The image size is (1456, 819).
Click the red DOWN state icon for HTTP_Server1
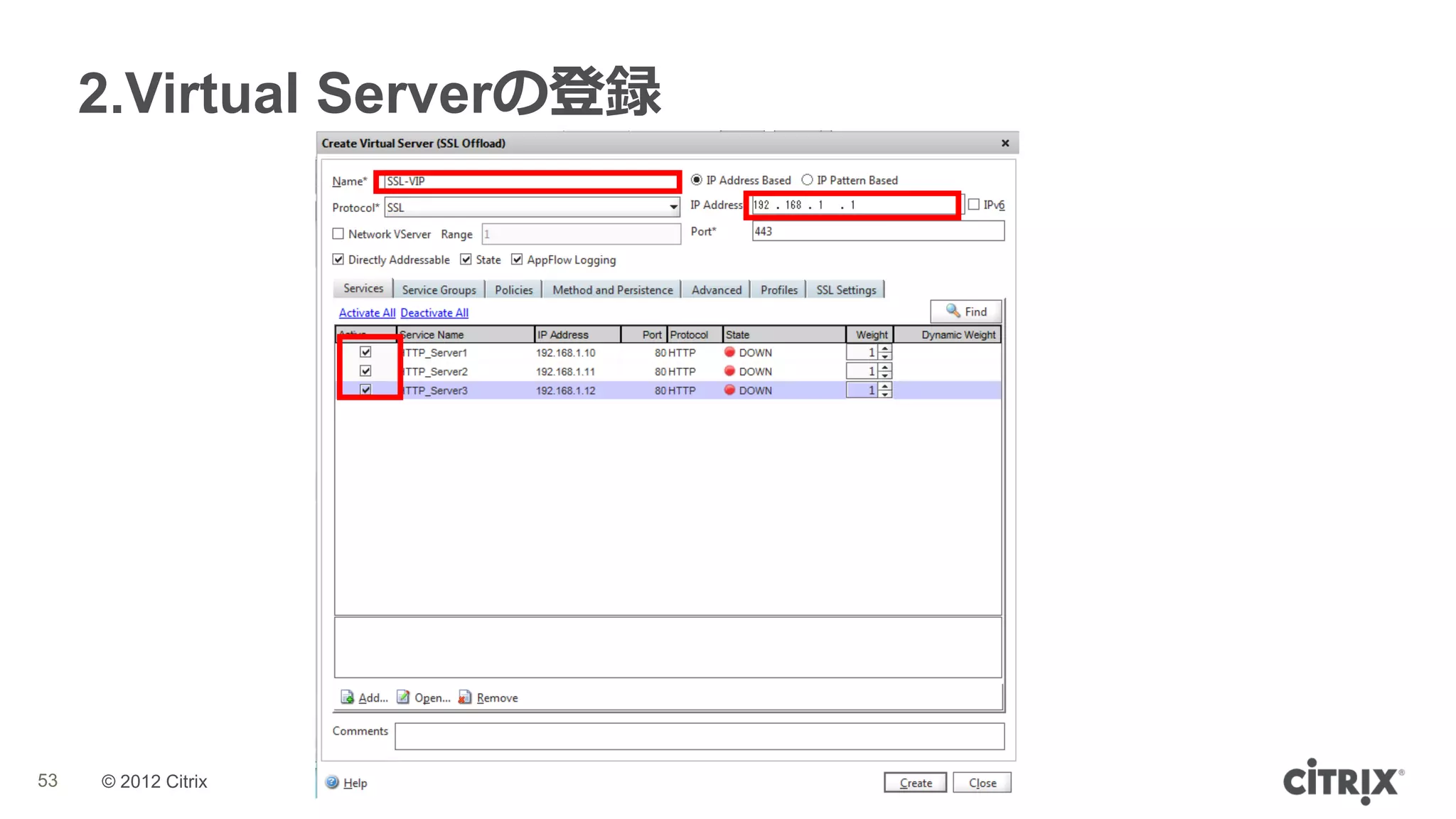(729, 352)
